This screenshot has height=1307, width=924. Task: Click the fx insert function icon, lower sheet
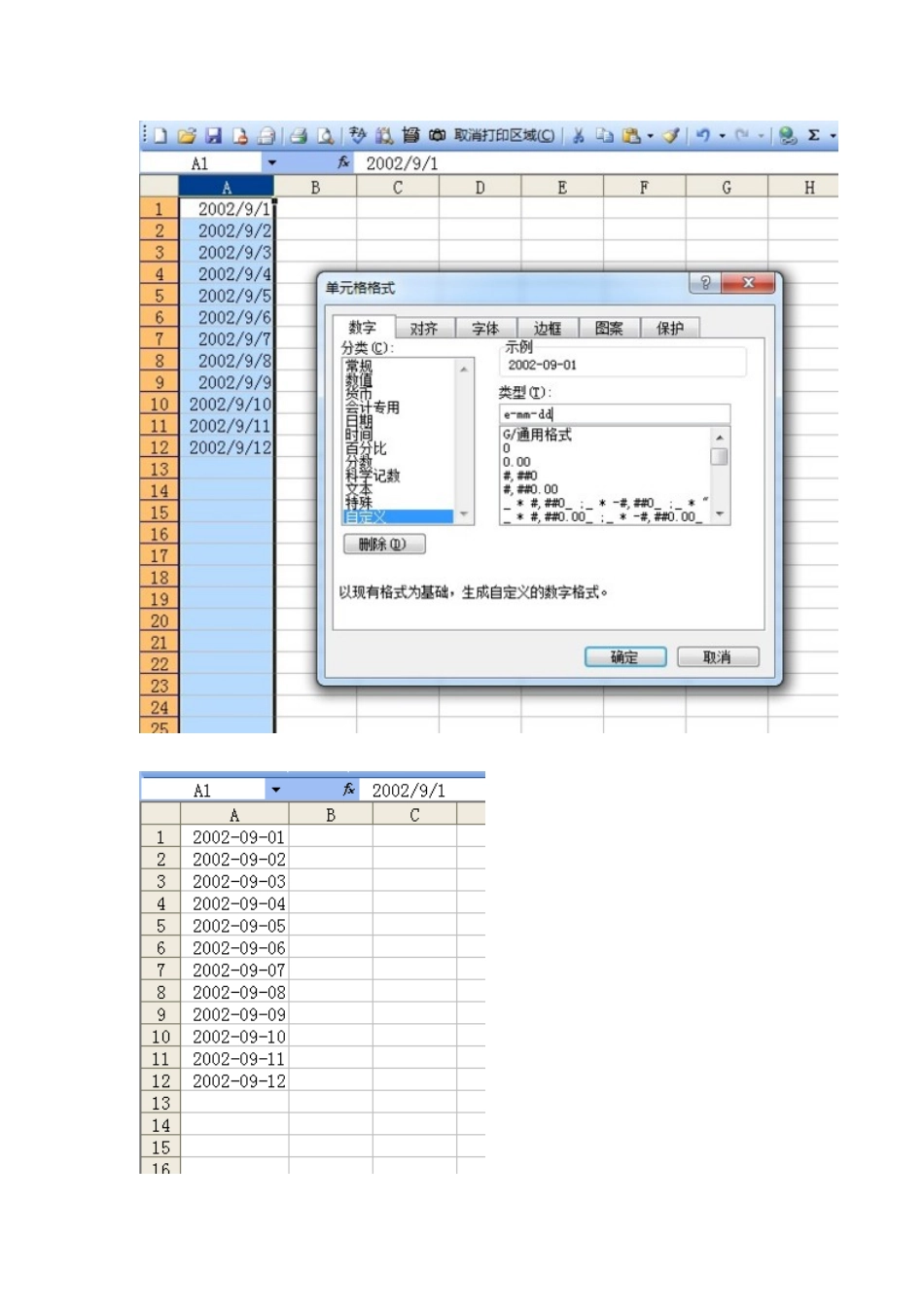(x=349, y=790)
